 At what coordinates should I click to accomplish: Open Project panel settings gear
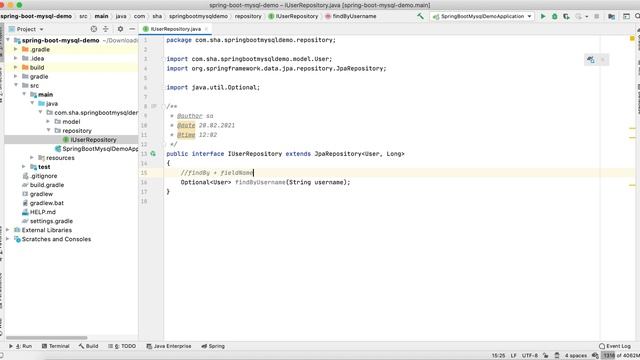(120, 29)
